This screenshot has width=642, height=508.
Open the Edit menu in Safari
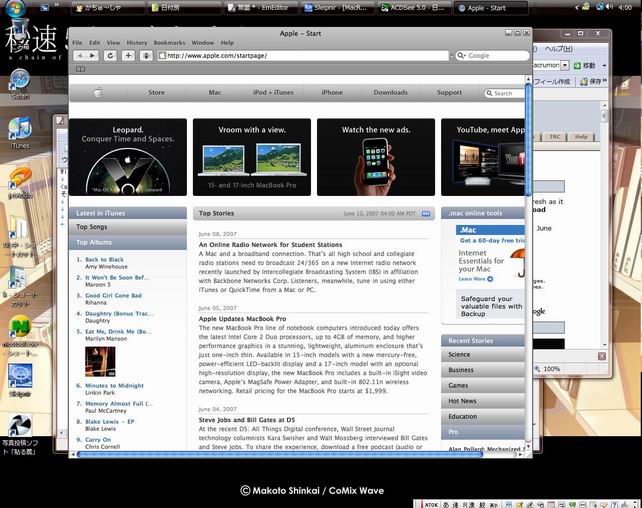coord(95,43)
